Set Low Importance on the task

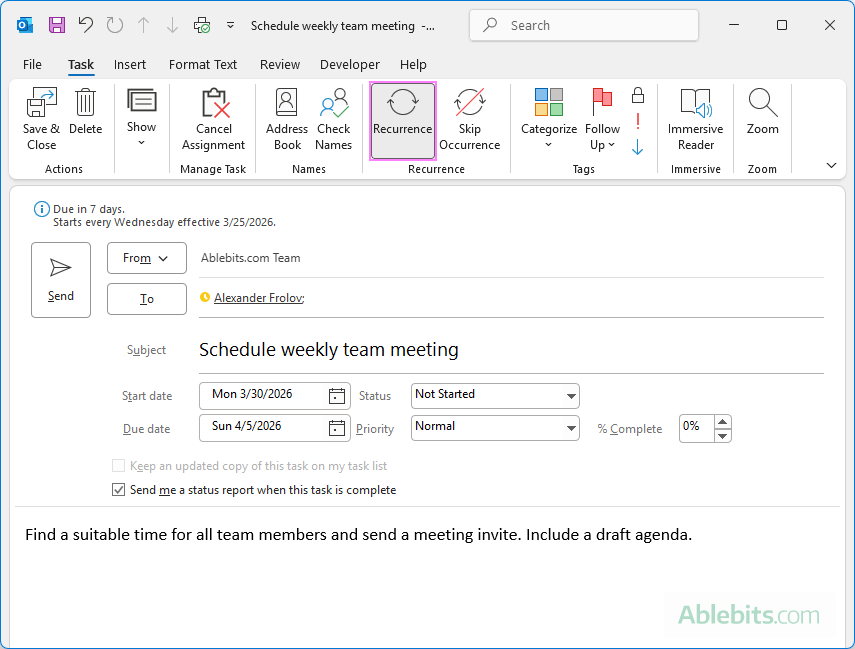[x=637, y=147]
